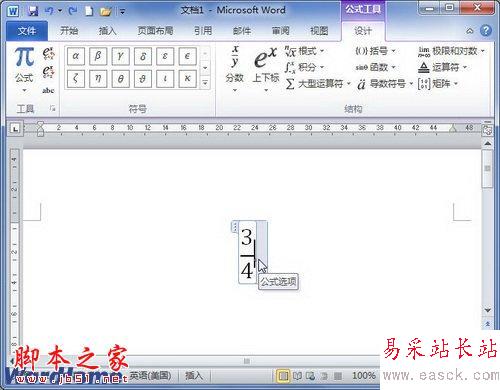Viewport: 500px width, 390px height.
Task: Open the 引用 tab
Action: coord(203,31)
